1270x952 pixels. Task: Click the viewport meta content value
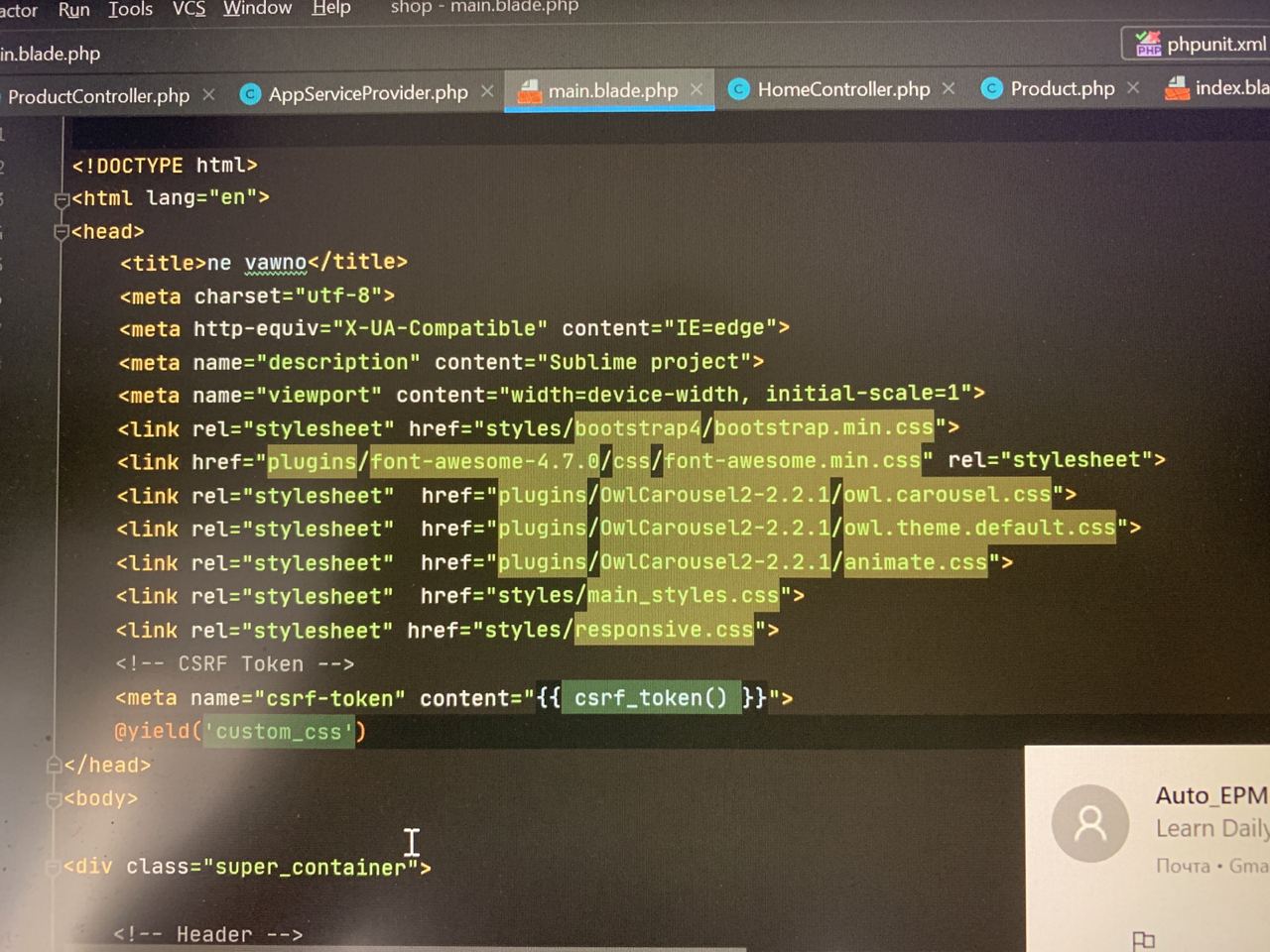[x=734, y=394]
